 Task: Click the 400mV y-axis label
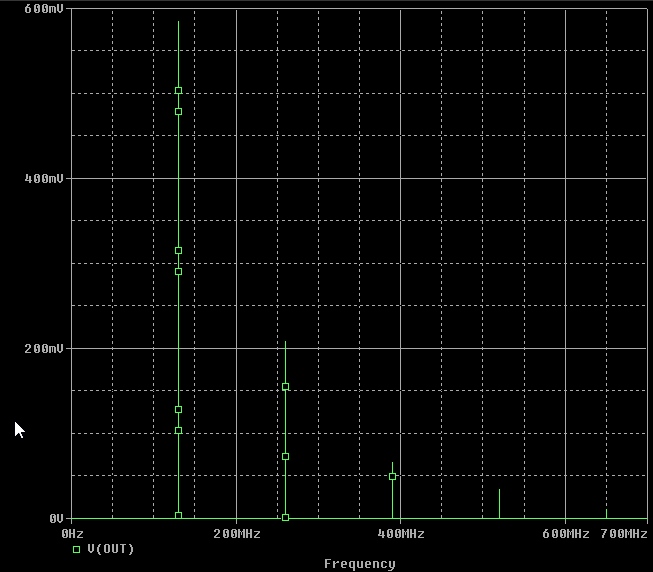44,179
